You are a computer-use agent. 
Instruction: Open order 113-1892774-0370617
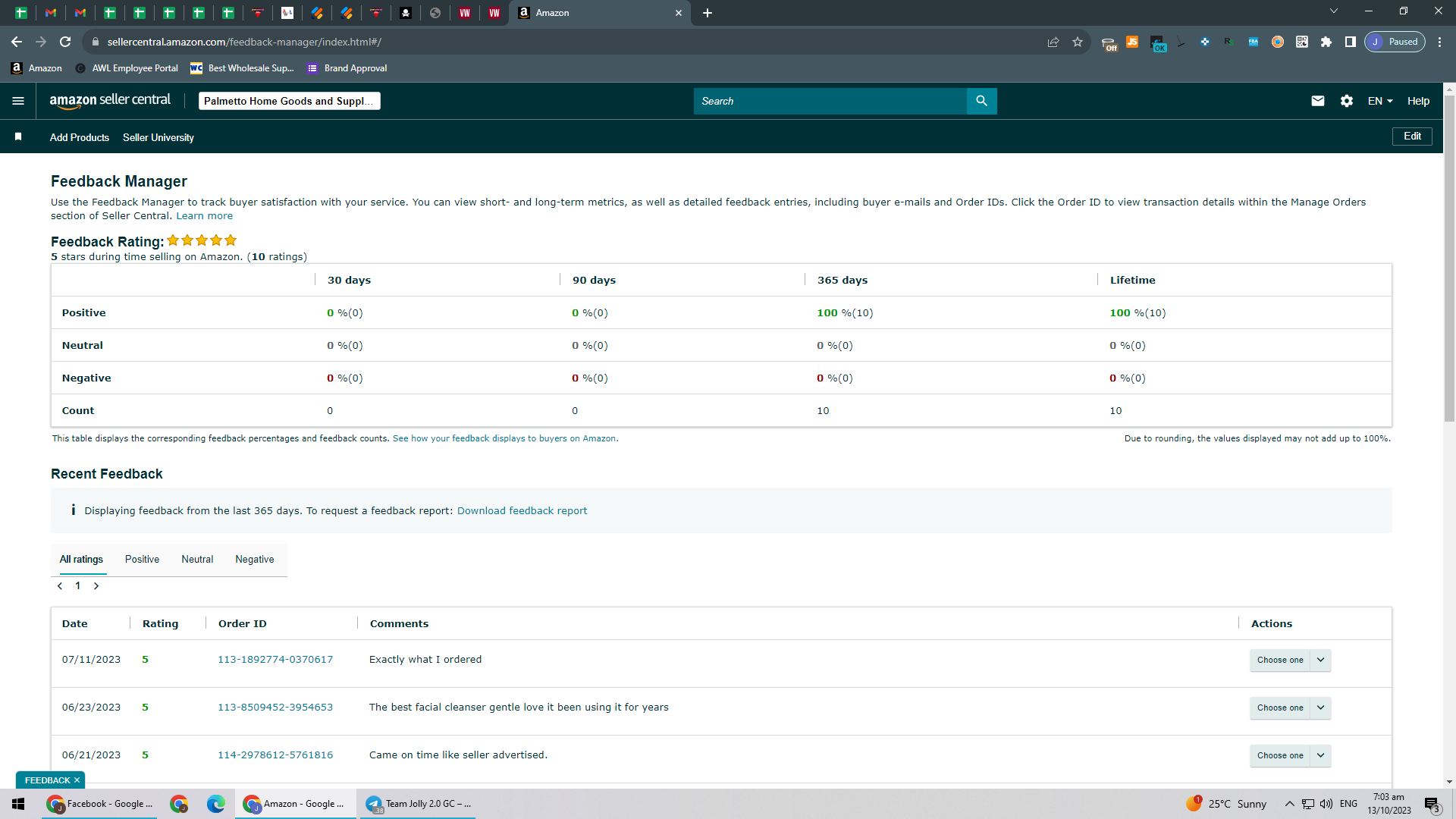[x=275, y=660]
